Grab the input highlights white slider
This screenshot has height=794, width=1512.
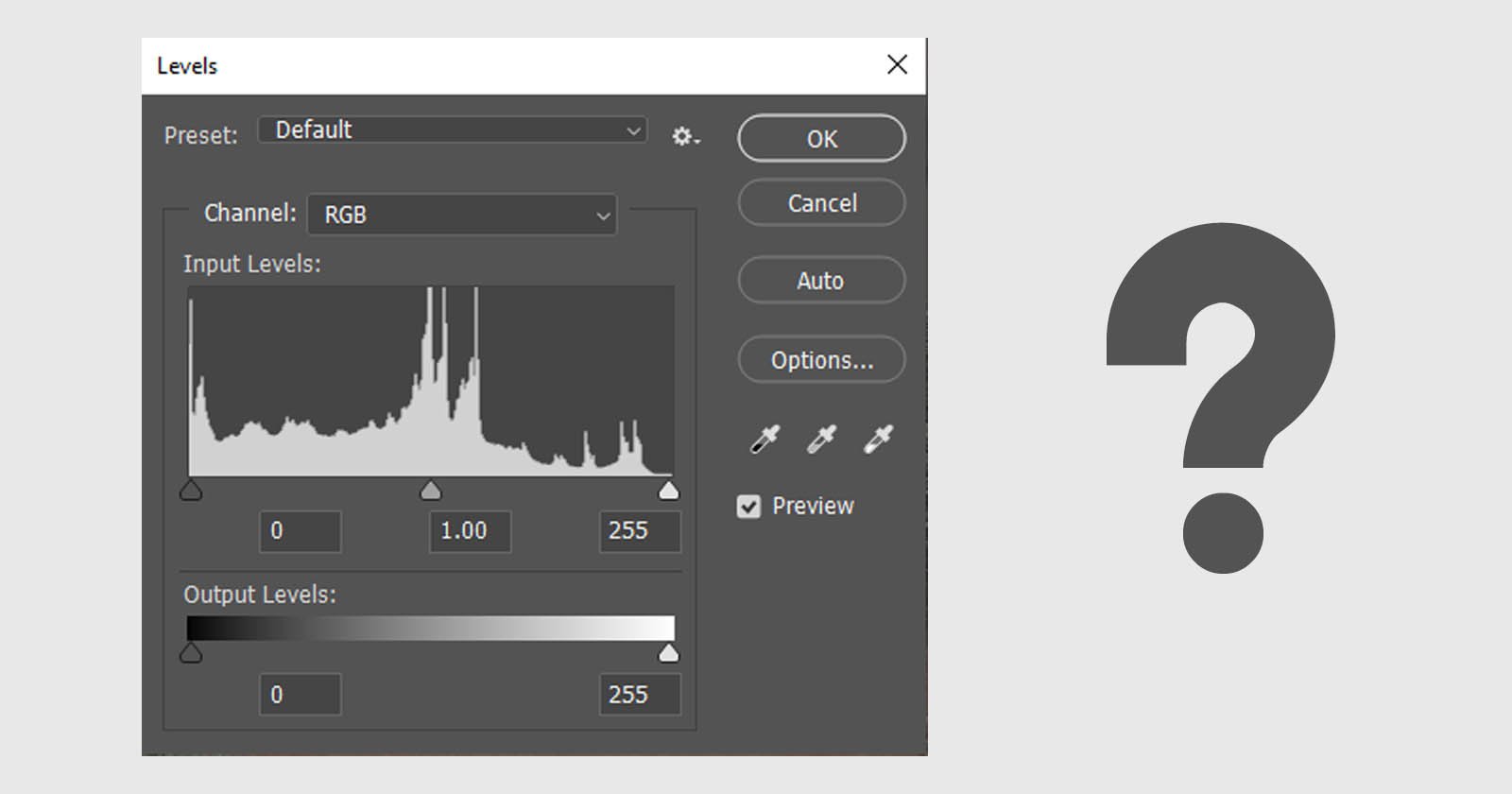[x=668, y=490]
